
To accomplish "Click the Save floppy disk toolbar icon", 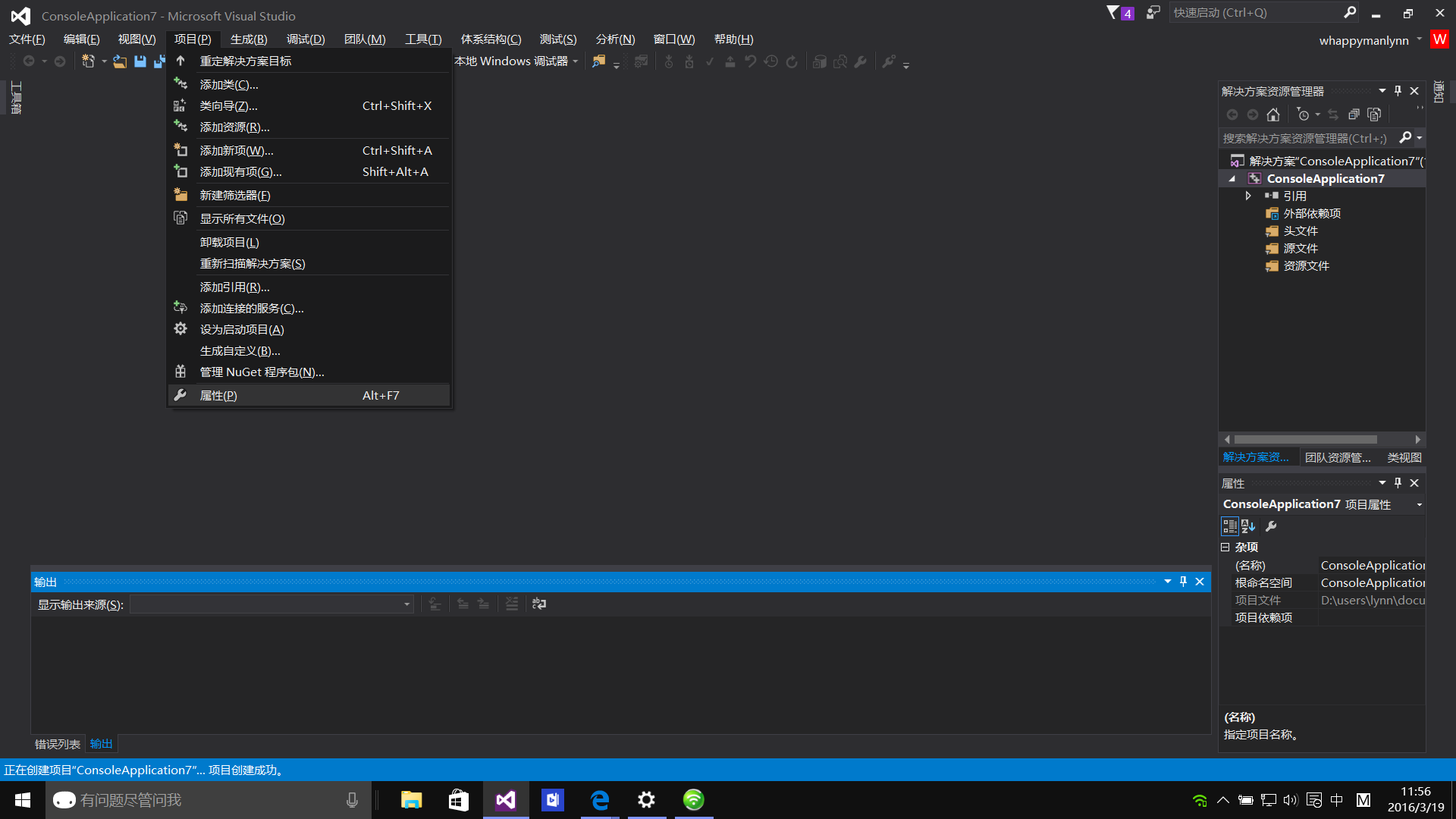I will (140, 61).
